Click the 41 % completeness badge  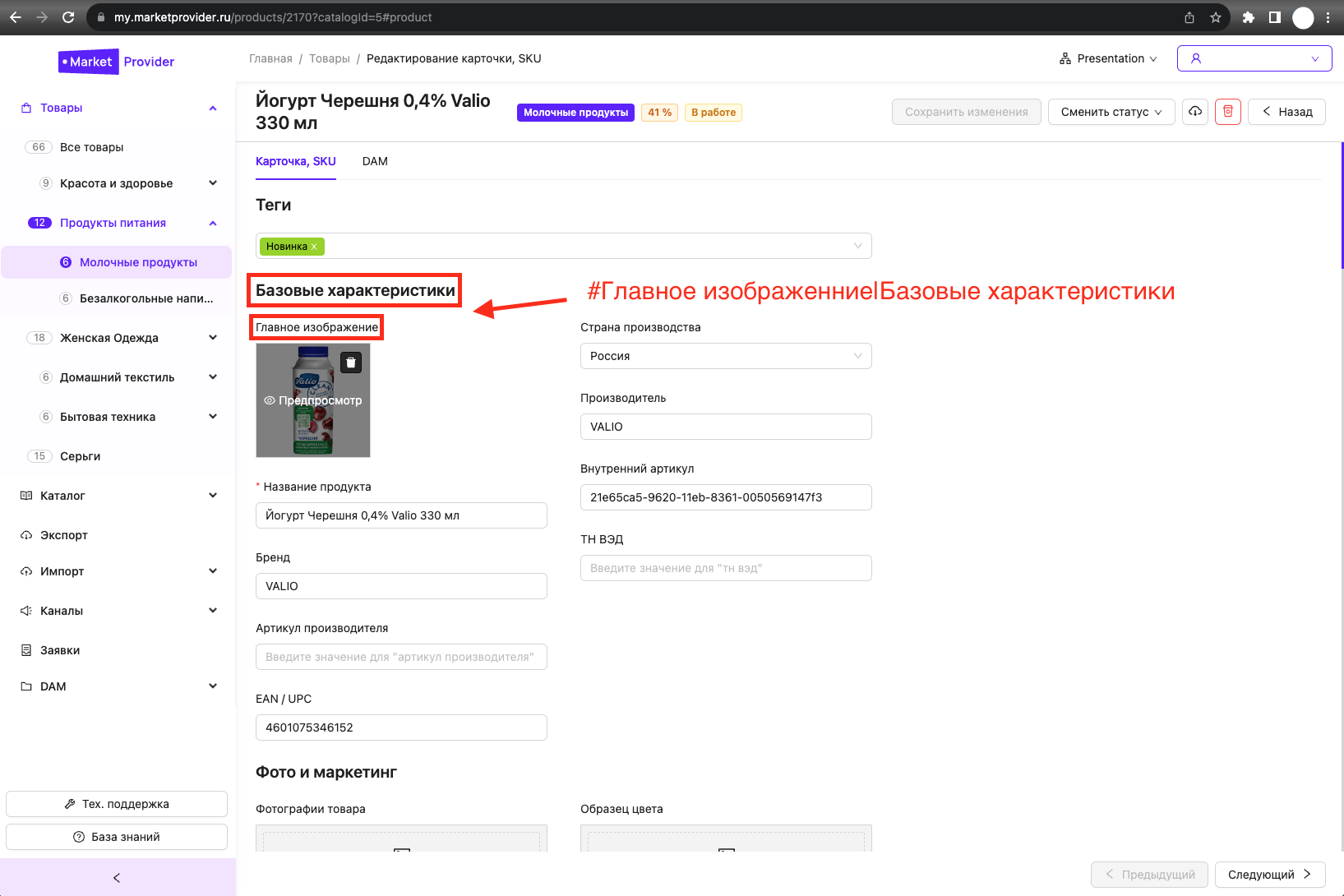pos(659,113)
